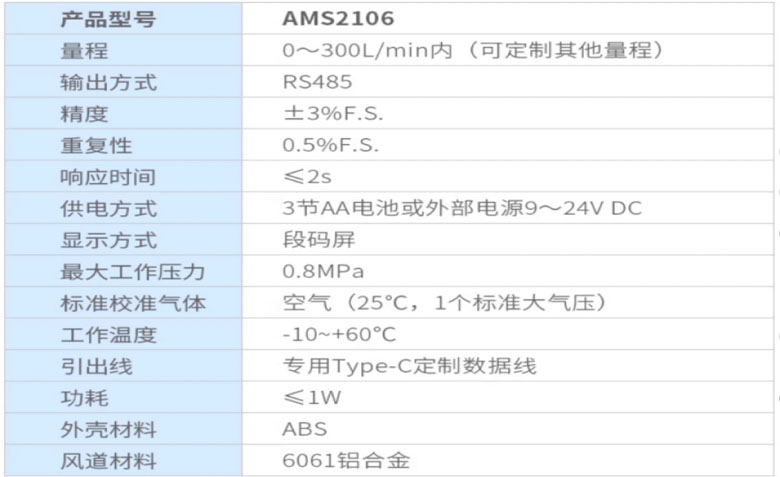This screenshot has height=477, width=780.
Task: Select the 6061铝合金 material value
Action: tap(346, 461)
